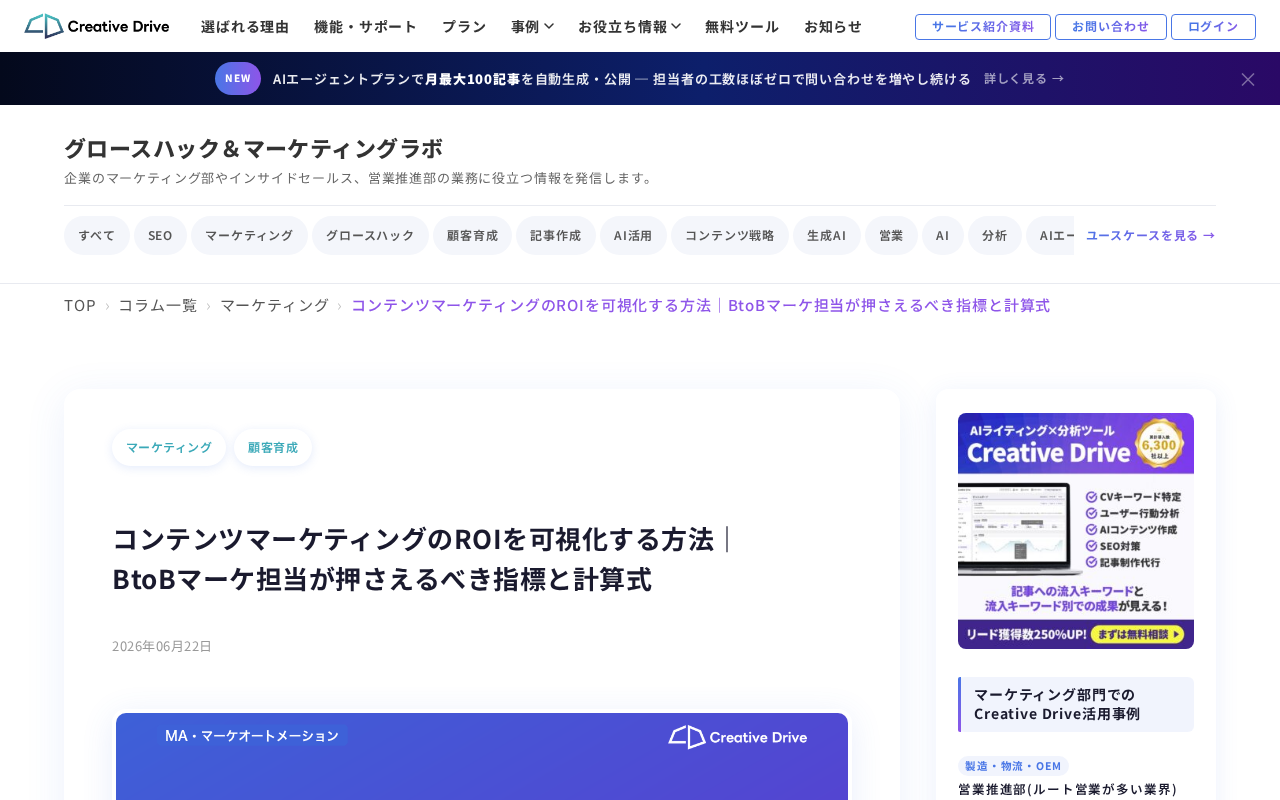Open 営業推進部(ルート営業が多い業界) case link
The image size is (1280, 800).
1068,789
